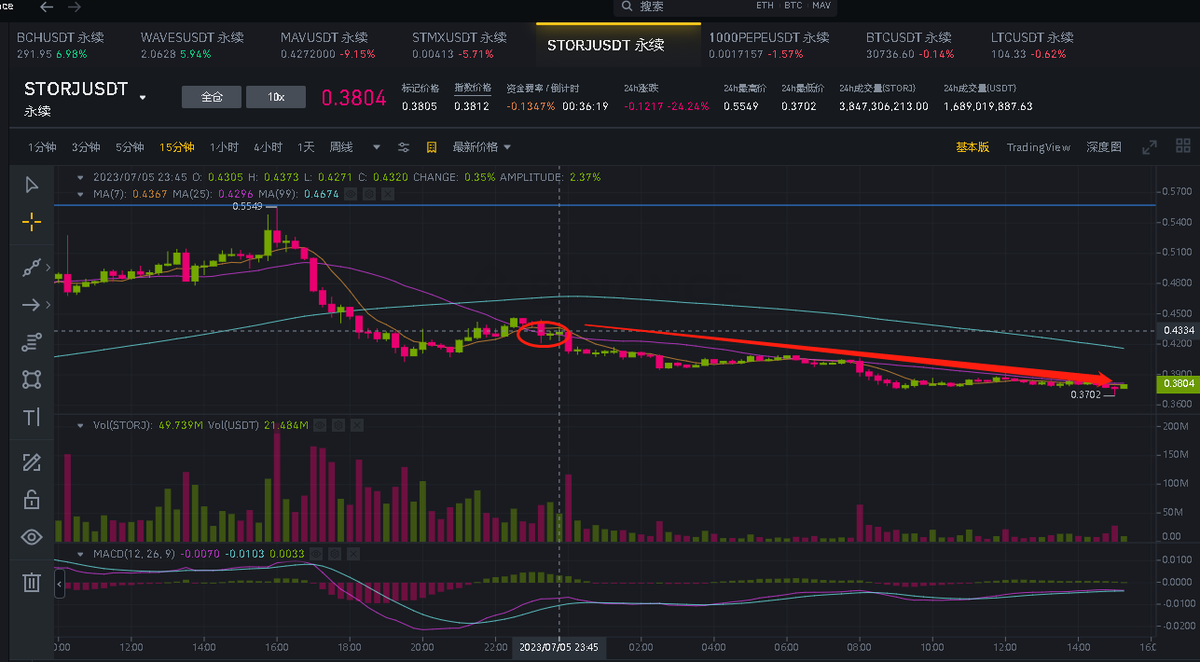This screenshot has width=1200, height=662.
Task: Adjust leverage via 10x button
Action: 276,97
